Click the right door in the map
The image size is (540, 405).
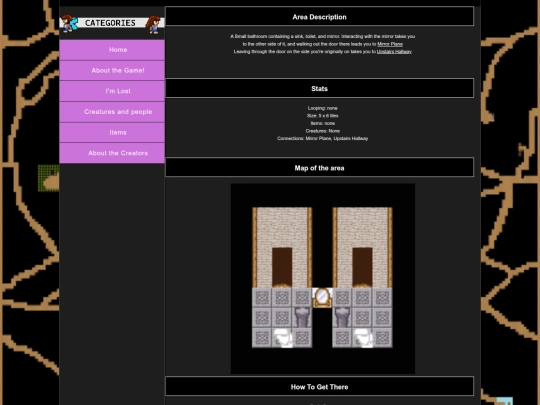(362, 267)
